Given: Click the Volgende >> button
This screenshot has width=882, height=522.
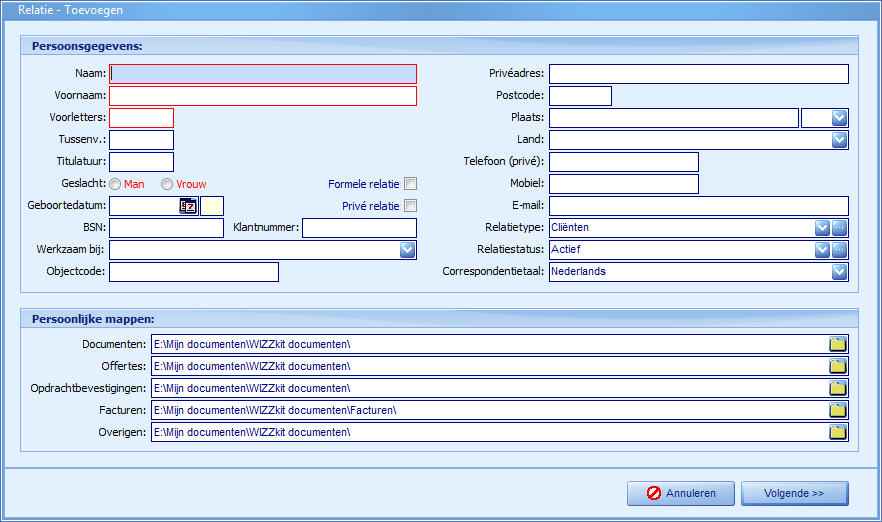Looking at the screenshot, I should click(x=793, y=493).
